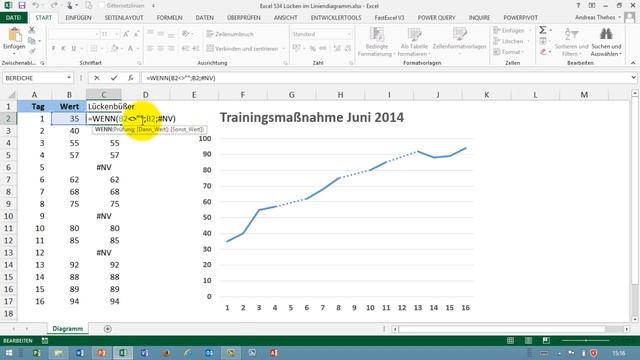Click the Fill down icon below AutoSum
This screenshot has height=360, width=640.
543,41
